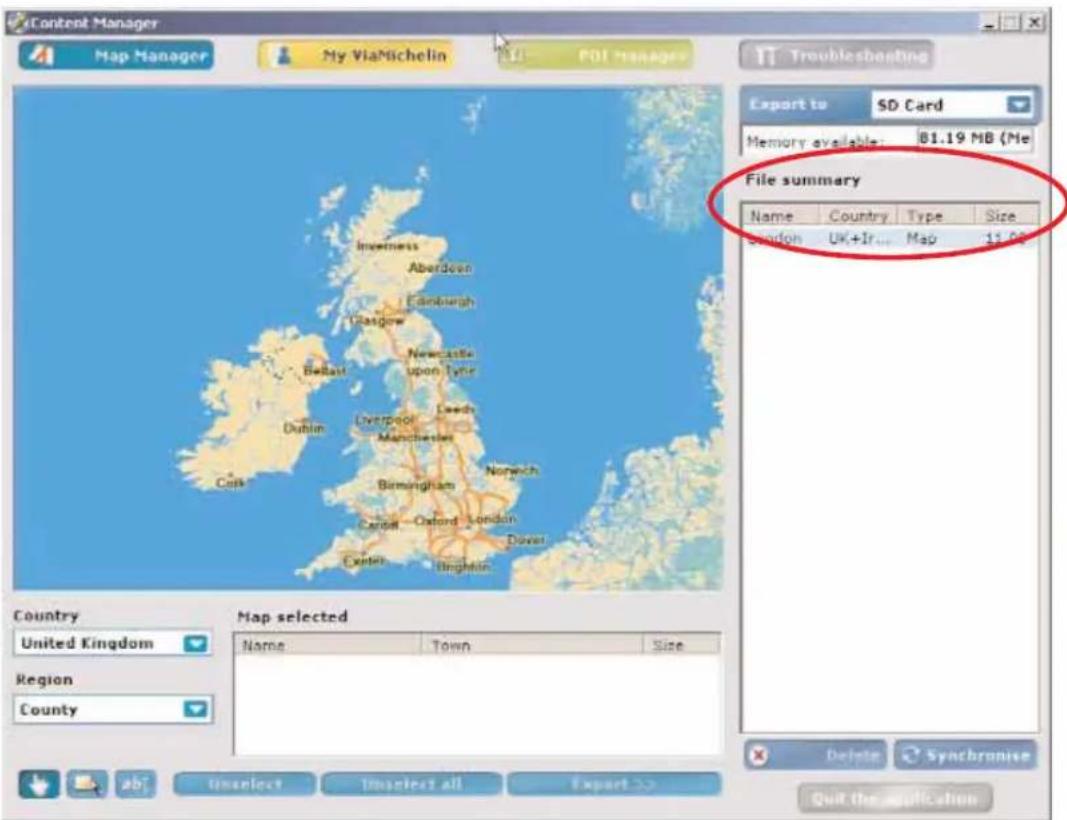Click the Unselect all button
Viewport: 1067px width, 820px height.
click(412, 784)
